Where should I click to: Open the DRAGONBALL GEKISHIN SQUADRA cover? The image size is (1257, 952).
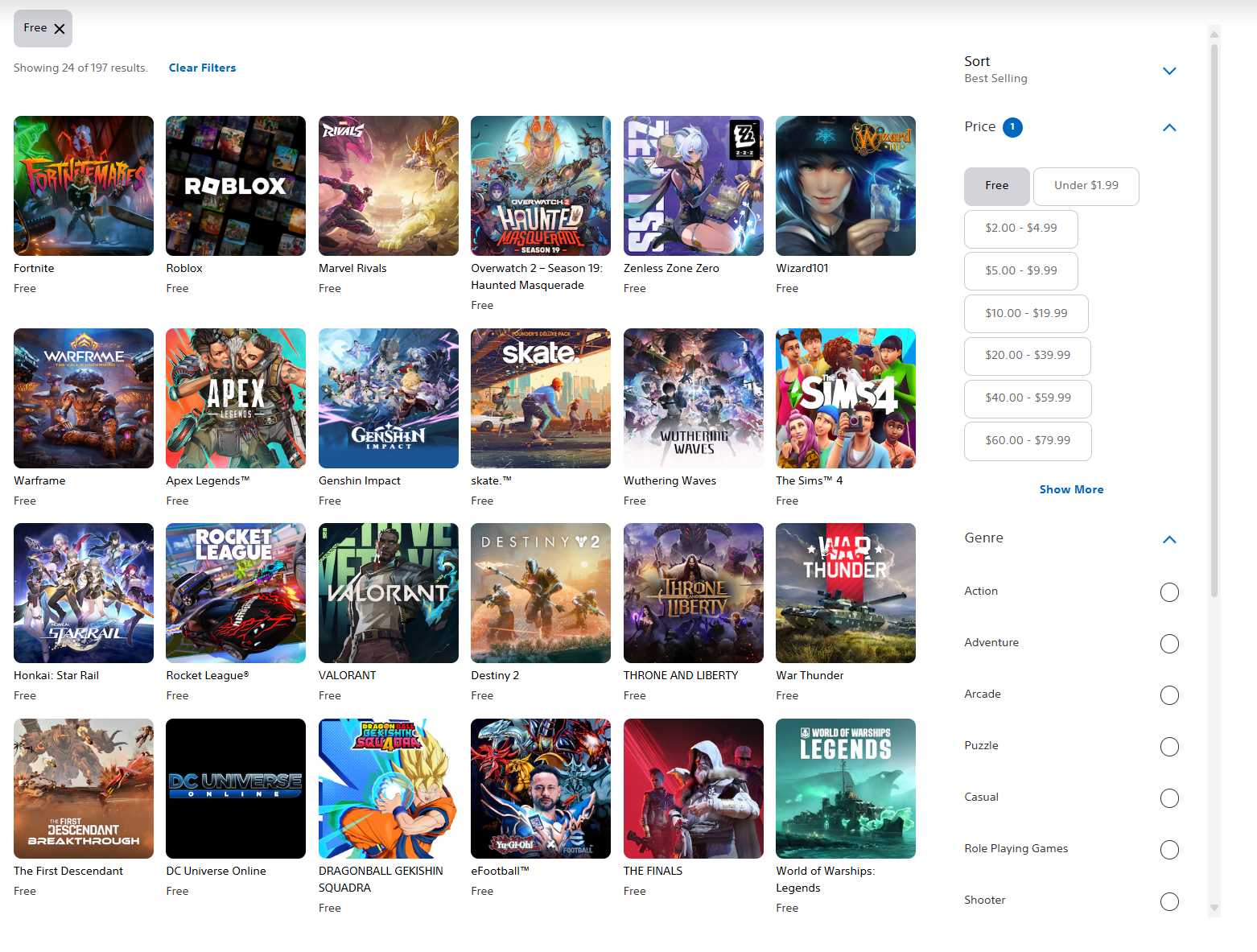389,789
